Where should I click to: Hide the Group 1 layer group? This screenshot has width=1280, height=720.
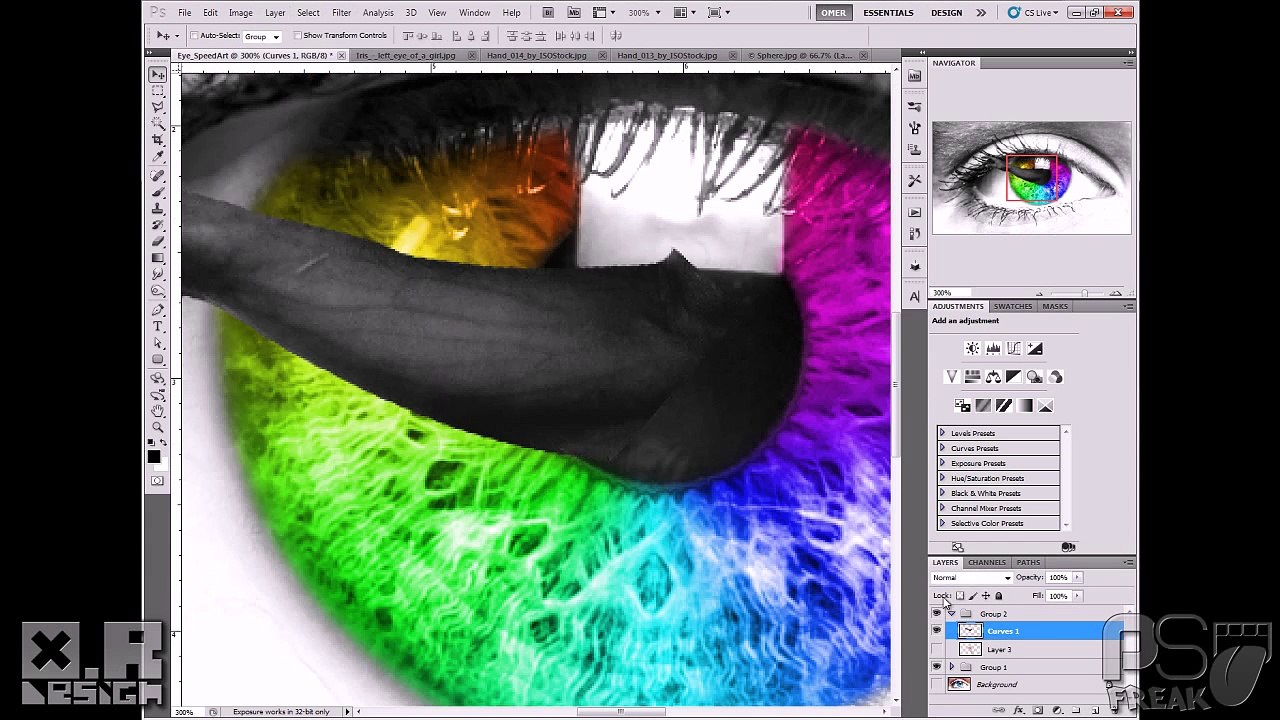937,667
